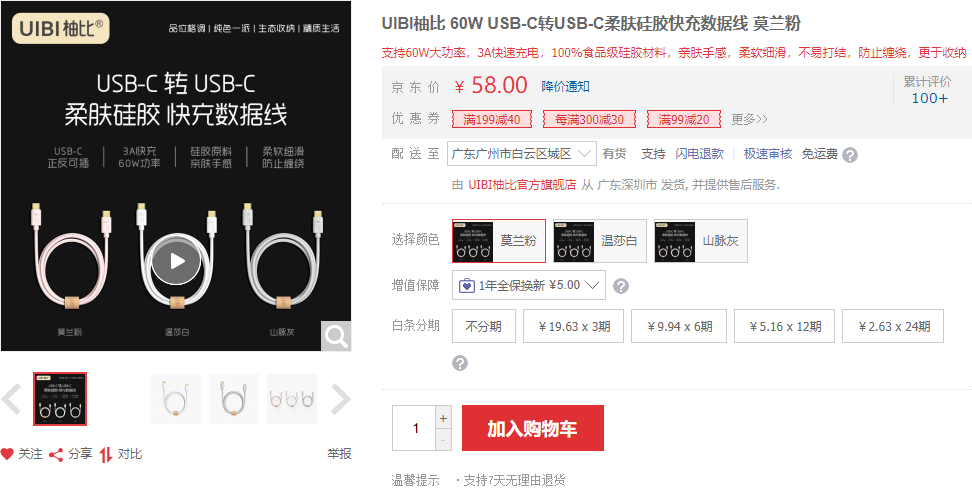Show previous thumbnails with left arrow

point(11,399)
